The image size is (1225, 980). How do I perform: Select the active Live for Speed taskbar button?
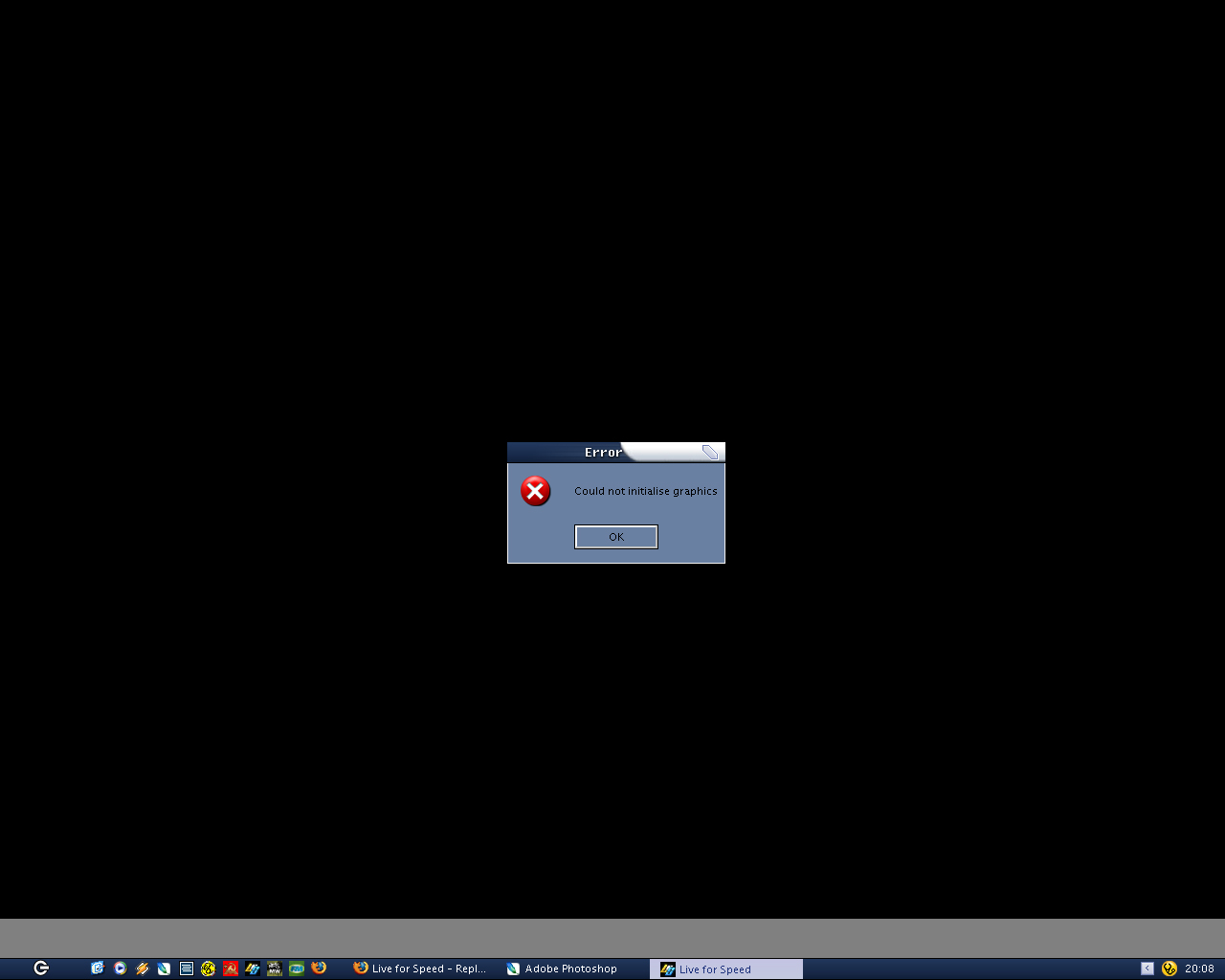pyautogui.click(x=726, y=969)
